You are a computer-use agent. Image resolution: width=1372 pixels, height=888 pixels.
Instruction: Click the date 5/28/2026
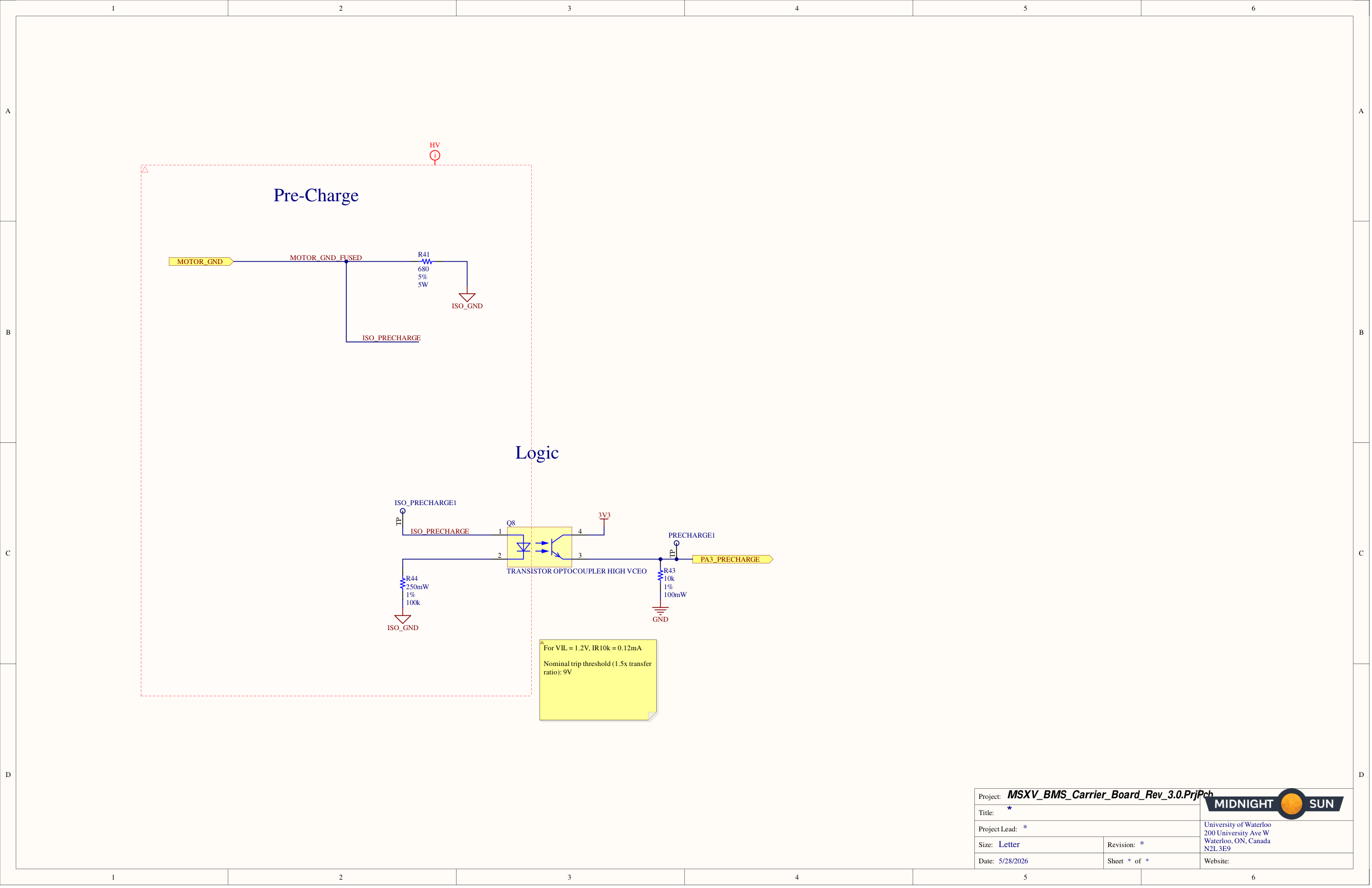click(x=1013, y=861)
